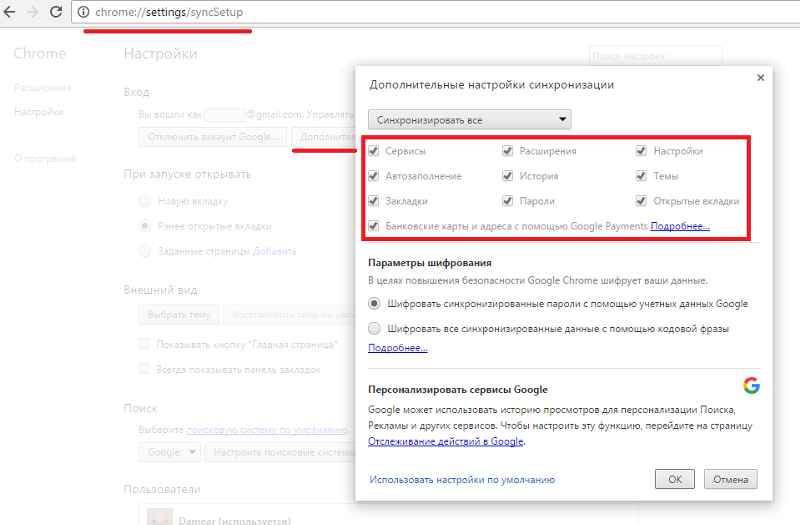The height and width of the screenshot is (525, 800).
Task: Toggle the История checkbox
Action: pyautogui.click(x=508, y=176)
